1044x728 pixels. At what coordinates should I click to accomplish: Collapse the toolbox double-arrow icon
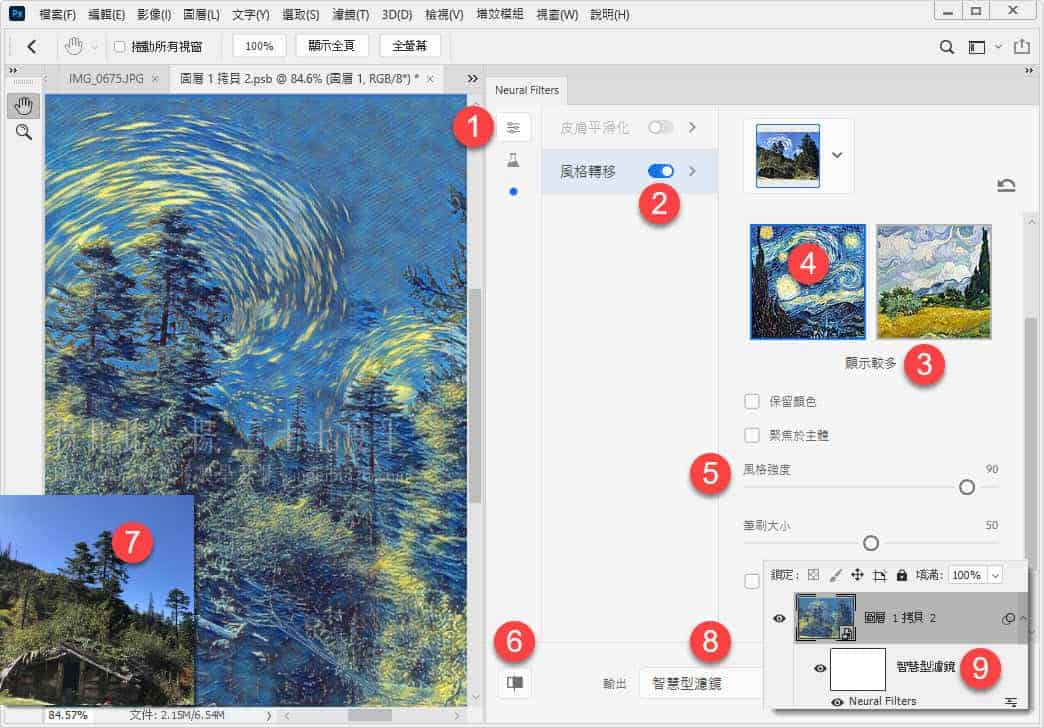(x=13, y=71)
